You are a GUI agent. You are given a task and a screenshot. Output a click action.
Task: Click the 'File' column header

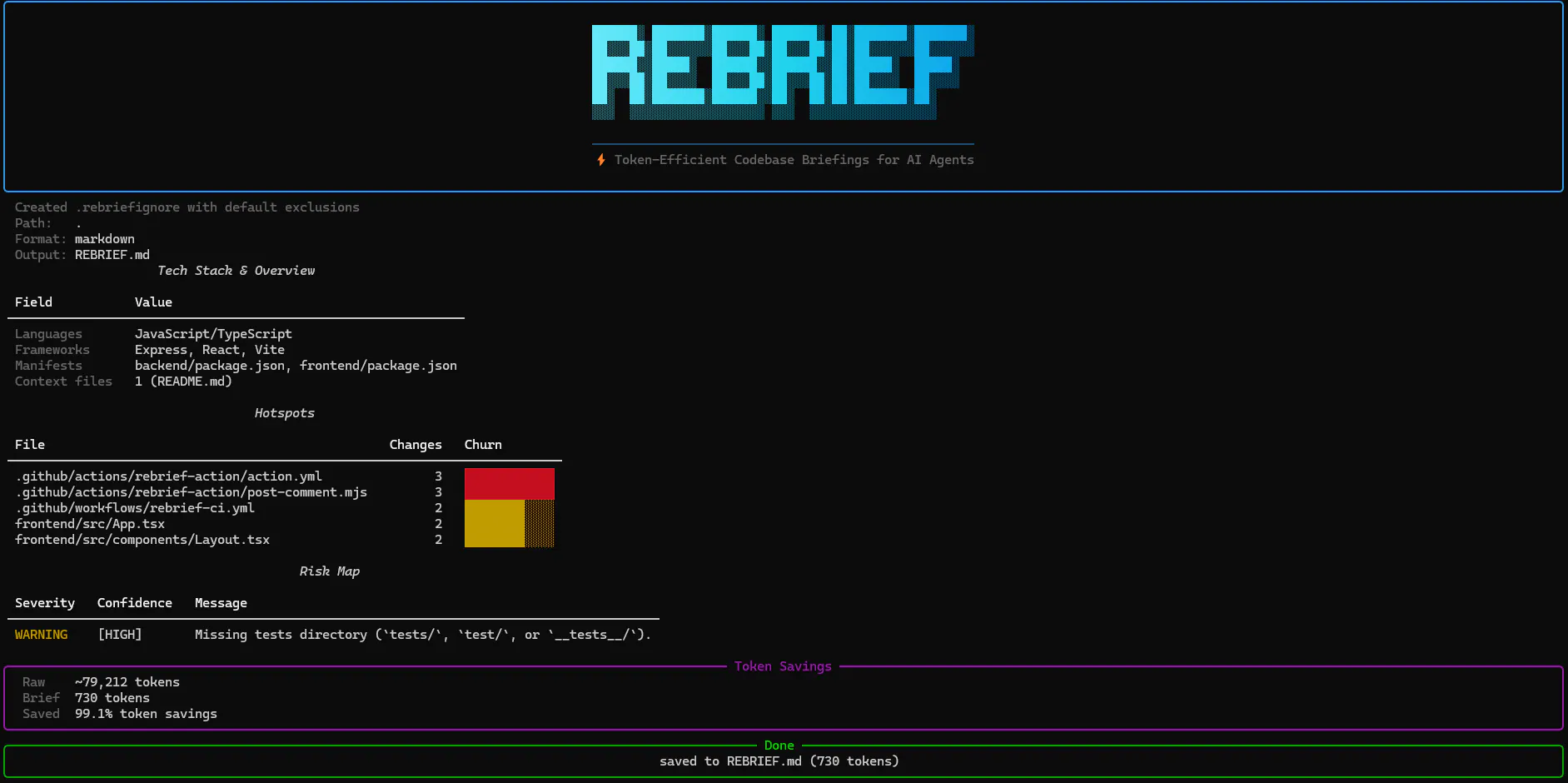coord(30,445)
